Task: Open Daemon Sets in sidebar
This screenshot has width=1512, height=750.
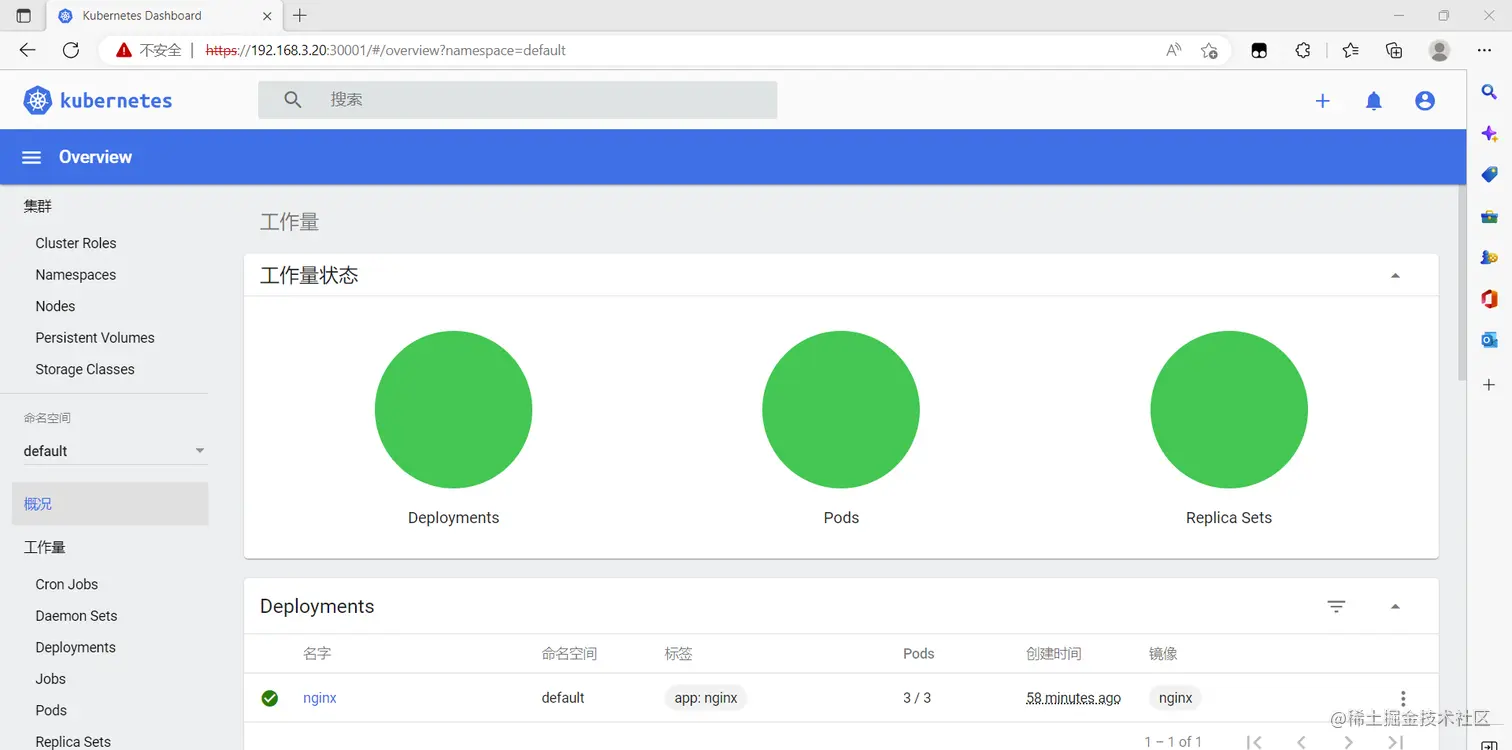Action: [76, 616]
